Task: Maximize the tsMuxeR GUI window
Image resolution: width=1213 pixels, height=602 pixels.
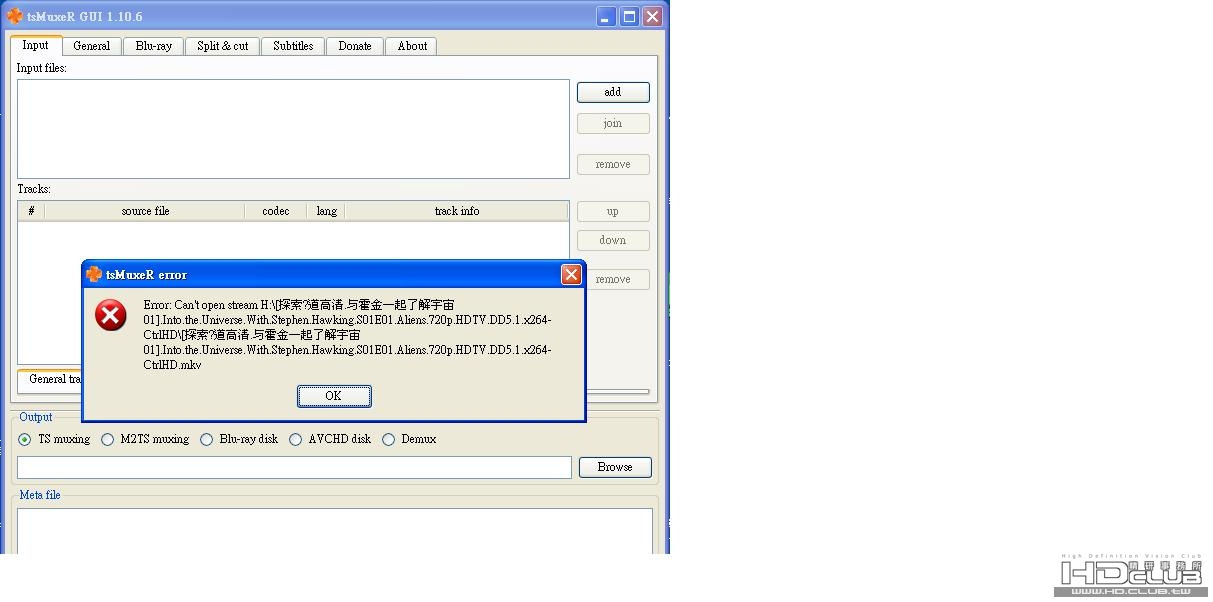Action: pyautogui.click(x=629, y=16)
